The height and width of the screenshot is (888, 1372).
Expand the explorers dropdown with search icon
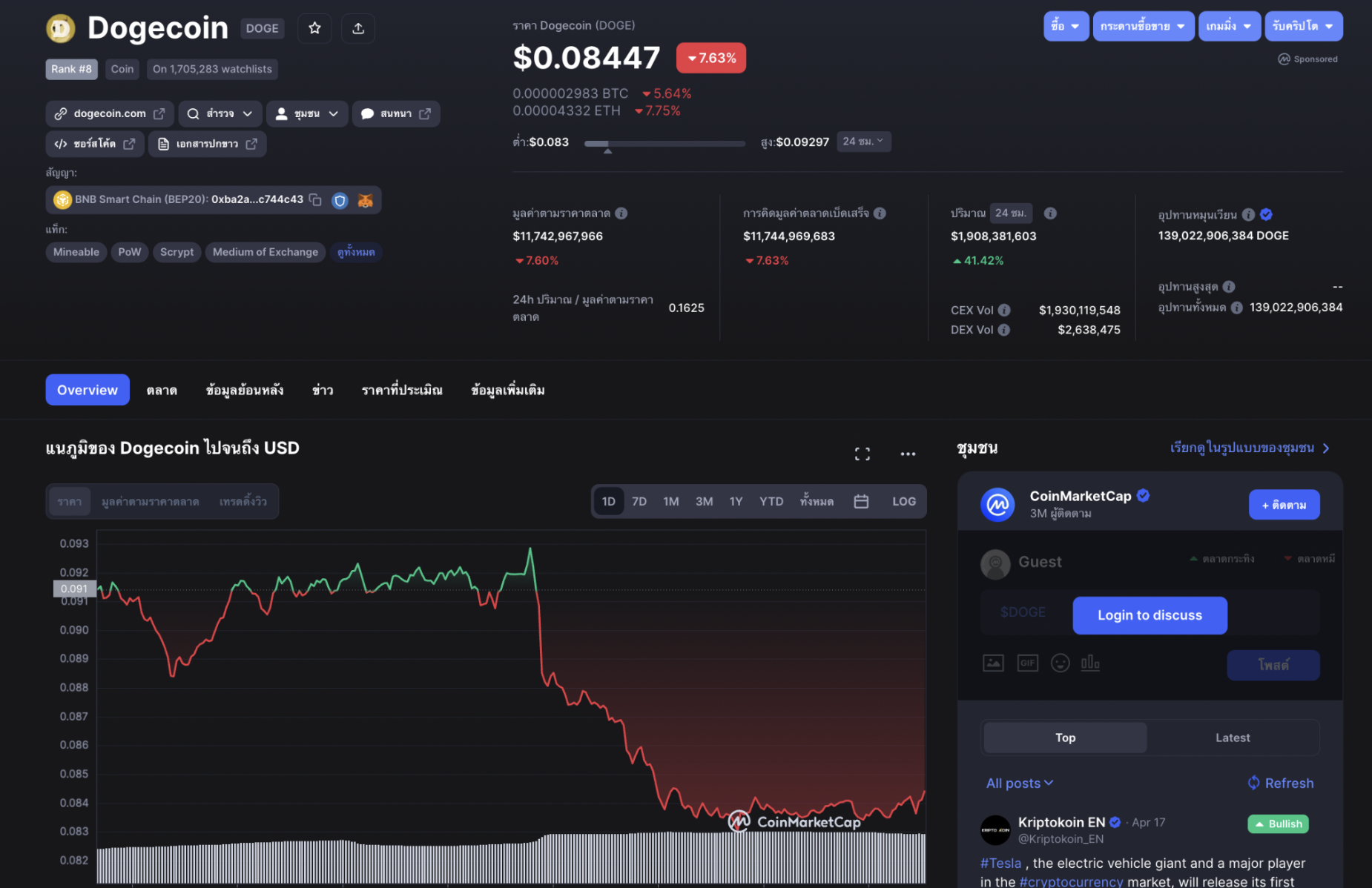click(220, 113)
